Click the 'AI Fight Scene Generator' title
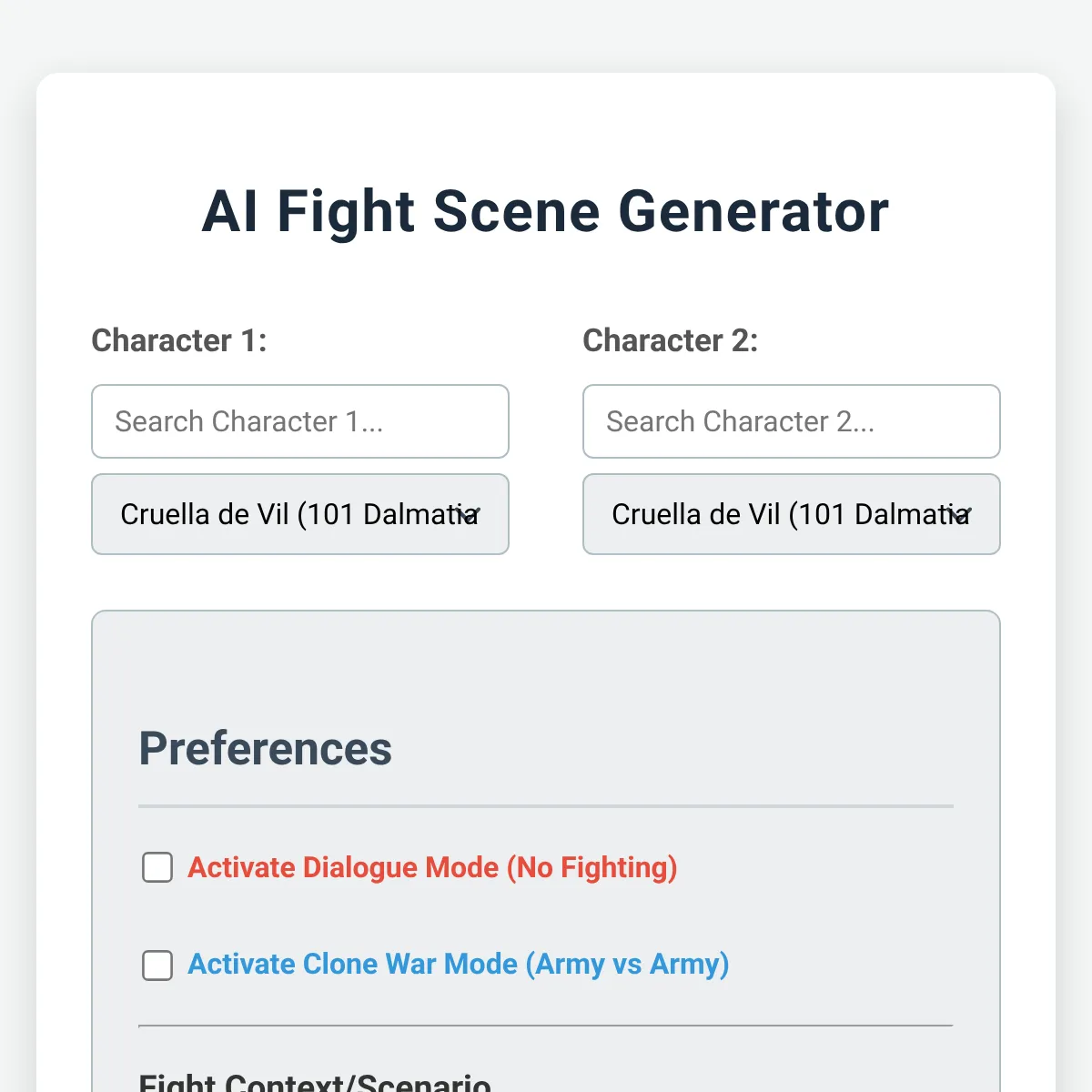Image resolution: width=1092 pixels, height=1092 pixels. point(545,211)
